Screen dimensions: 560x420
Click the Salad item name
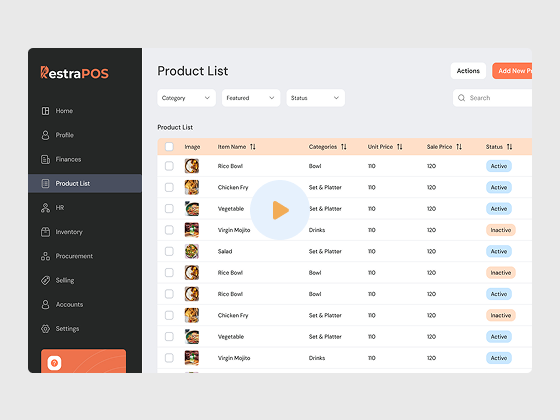coord(225,251)
